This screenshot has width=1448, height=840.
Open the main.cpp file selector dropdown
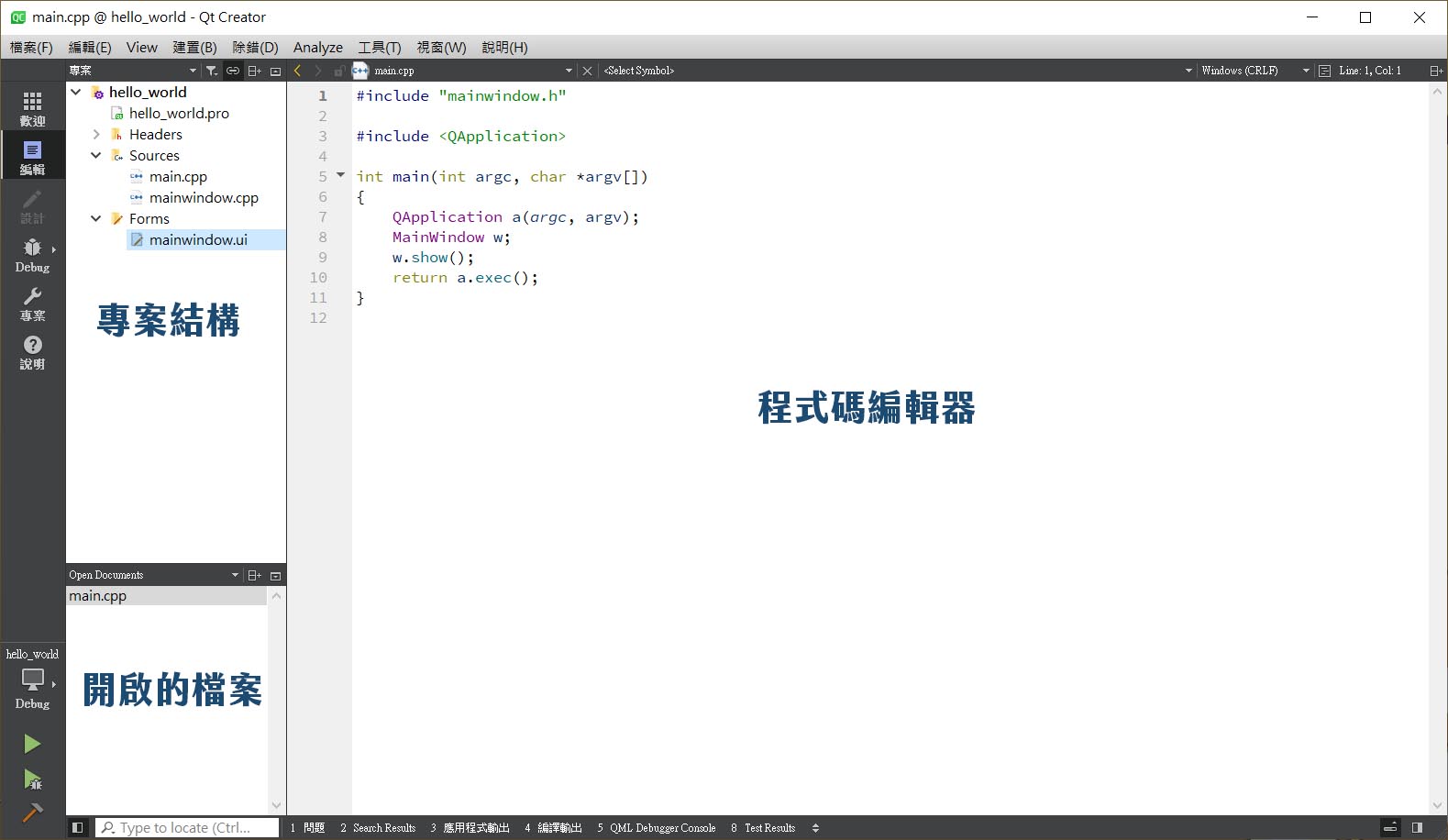click(x=569, y=71)
